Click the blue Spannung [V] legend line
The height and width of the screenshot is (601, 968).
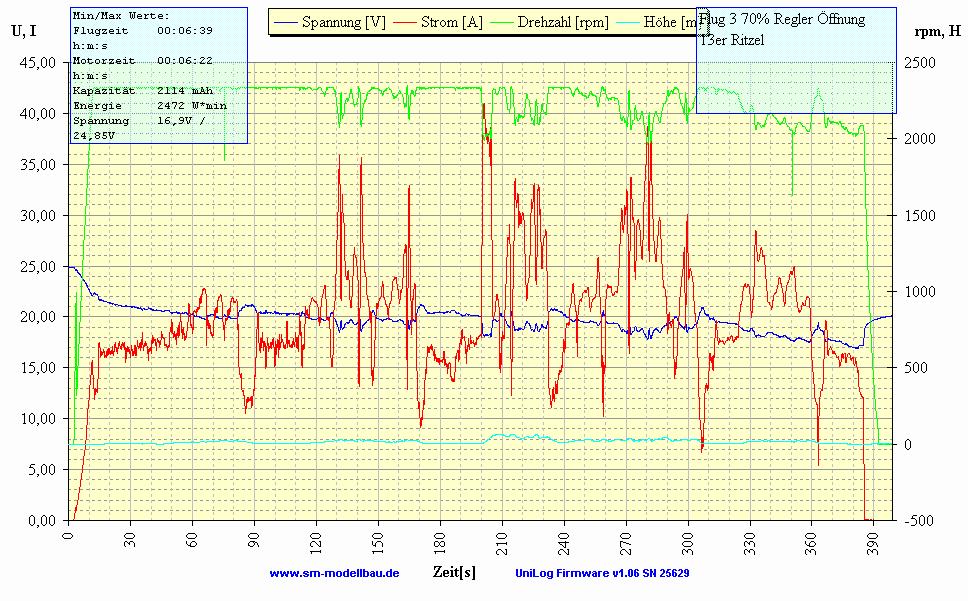[290, 22]
